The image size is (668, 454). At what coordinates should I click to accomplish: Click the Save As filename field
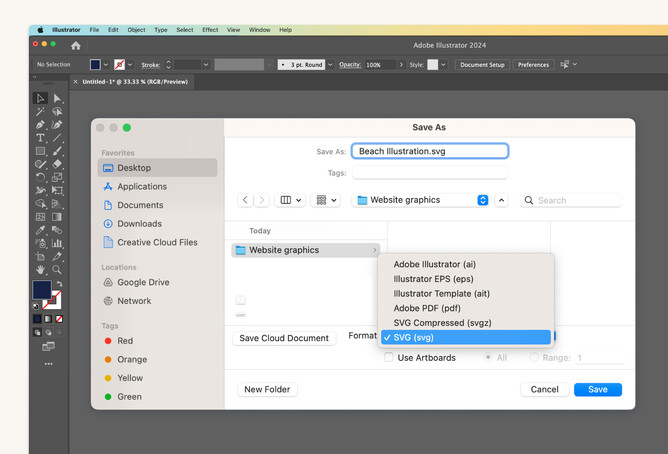tap(430, 151)
